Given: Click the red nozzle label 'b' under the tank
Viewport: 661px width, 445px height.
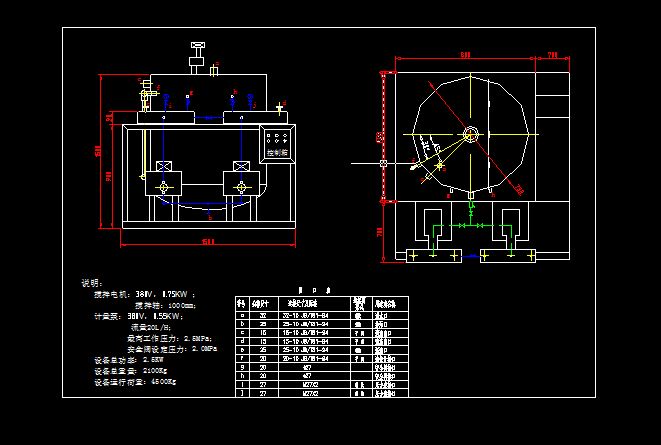Looking at the screenshot, I should click(x=210, y=217).
